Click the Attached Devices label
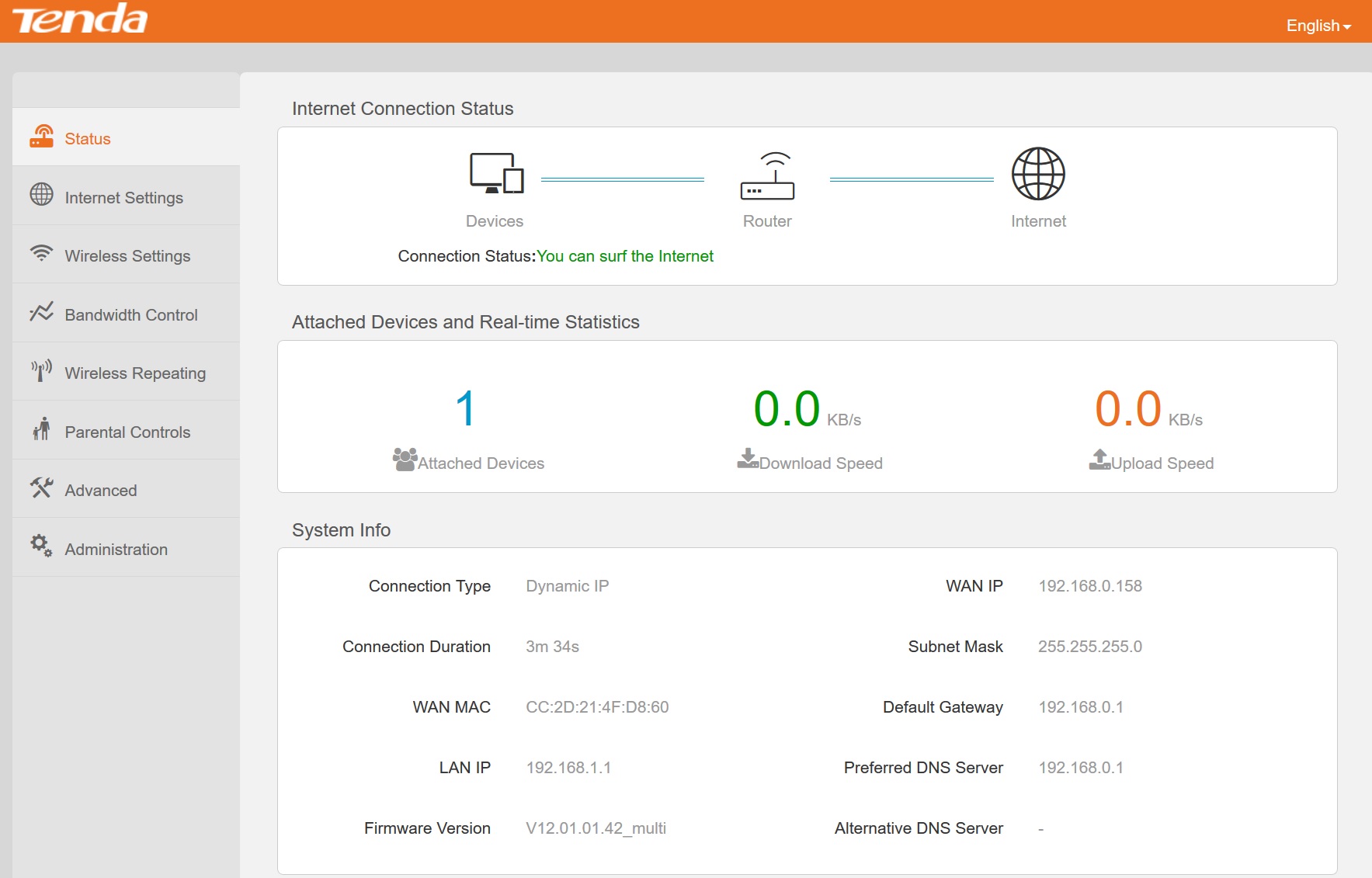Screen dimensions: 1372x878 coord(481,463)
